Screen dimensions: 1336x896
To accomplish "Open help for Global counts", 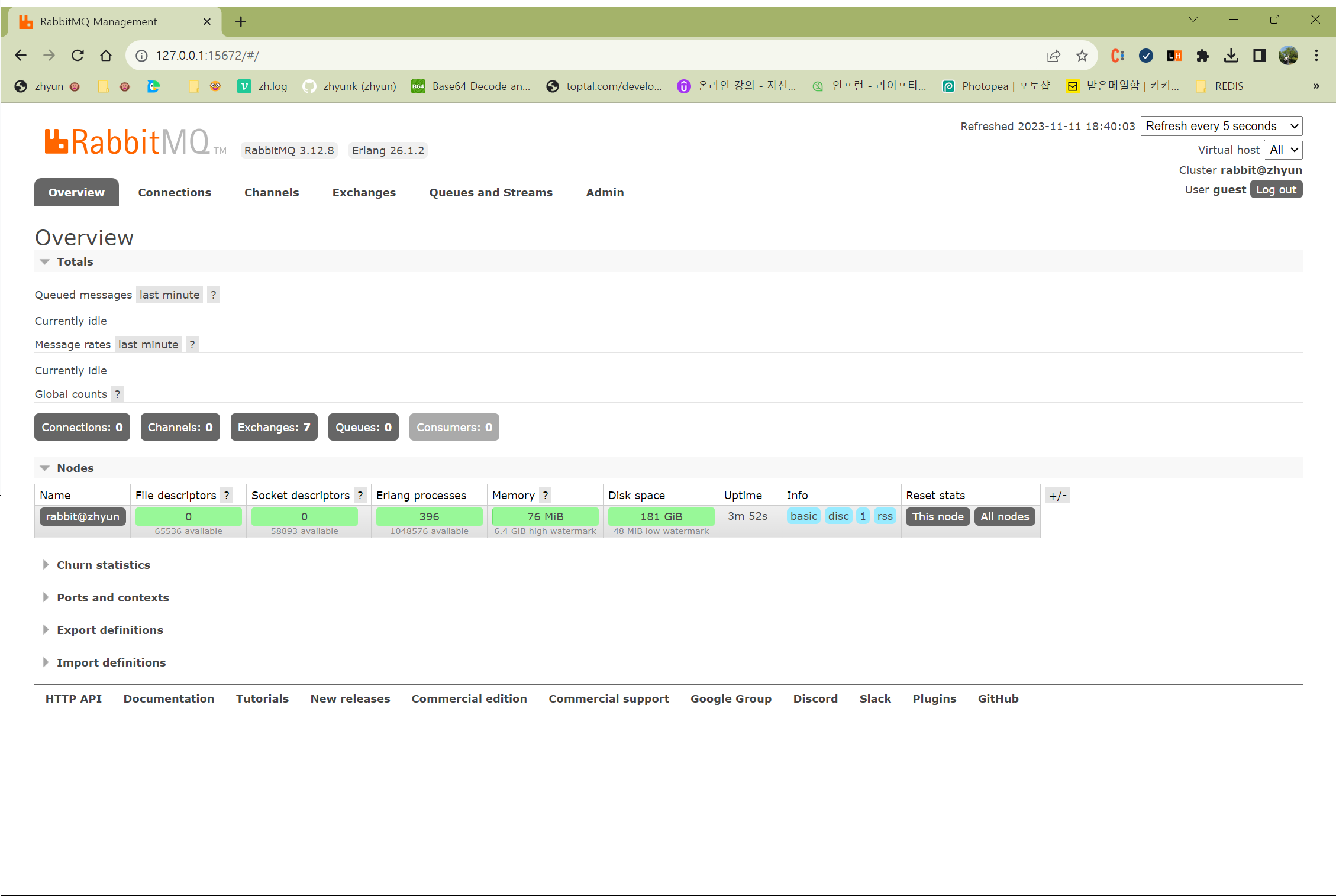I will (x=118, y=394).
